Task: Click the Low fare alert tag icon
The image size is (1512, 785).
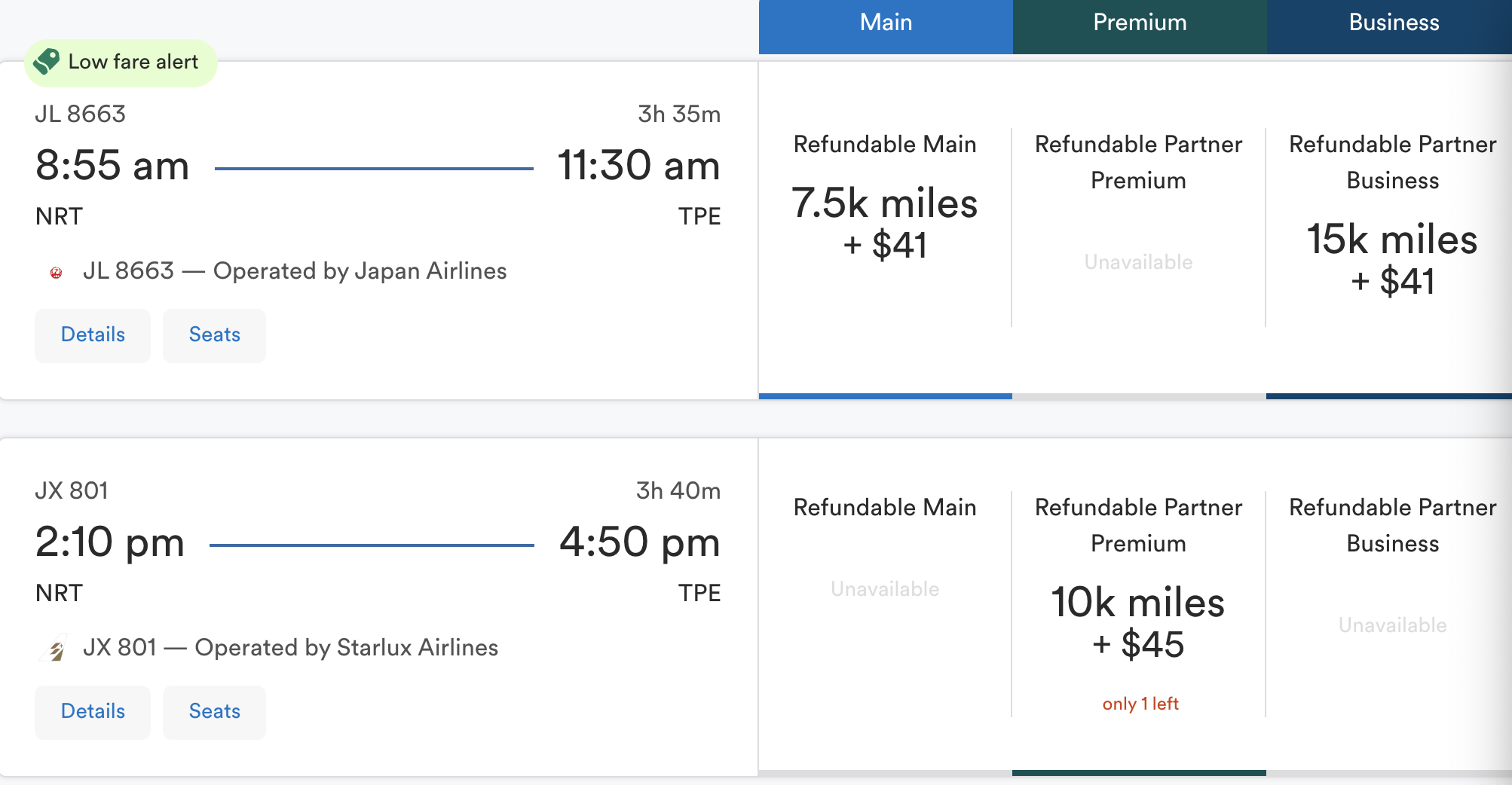Action: point(47,62)
